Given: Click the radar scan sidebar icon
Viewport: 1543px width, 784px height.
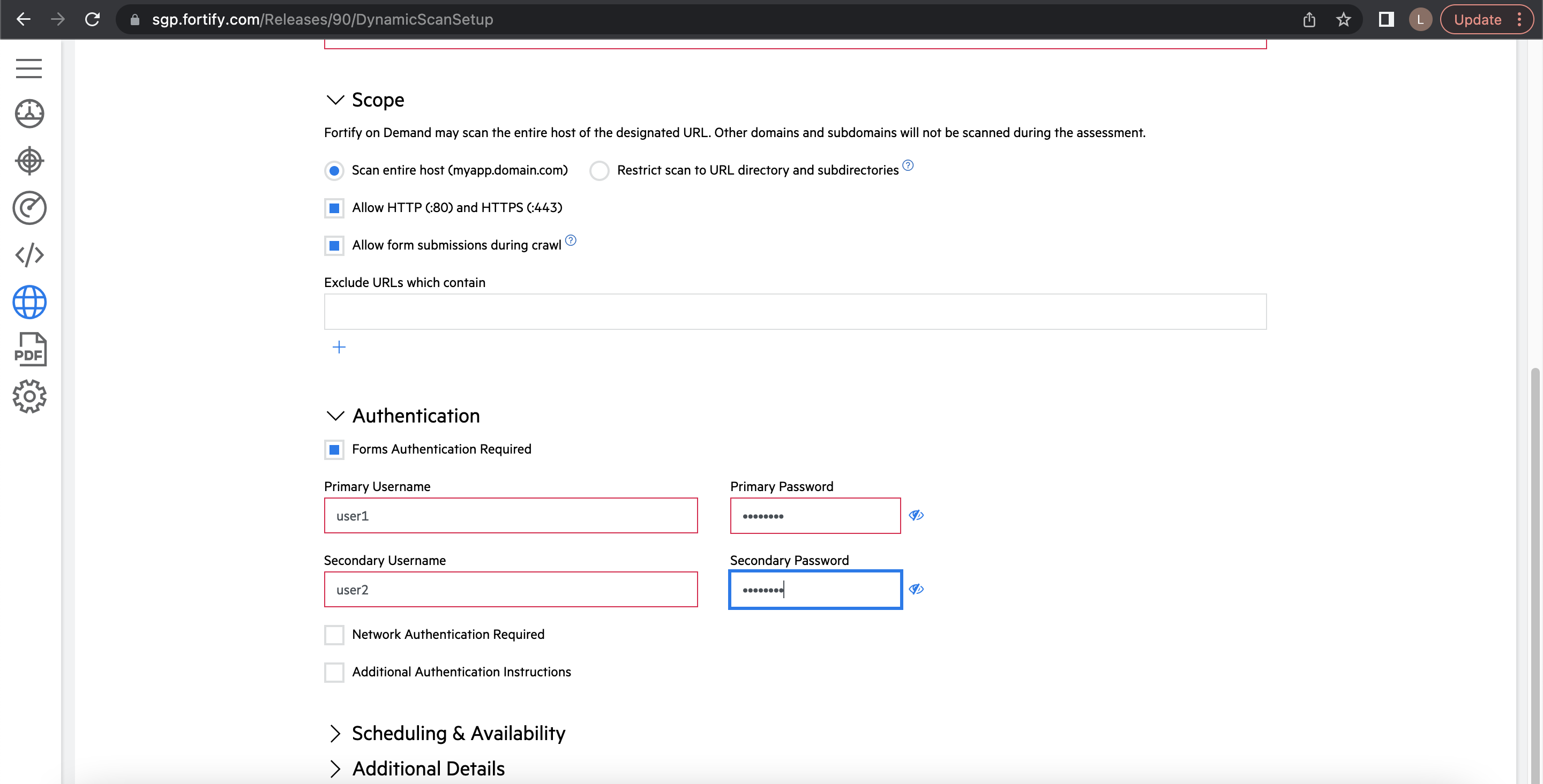Looking at the screenshot, I should point(29,208).
